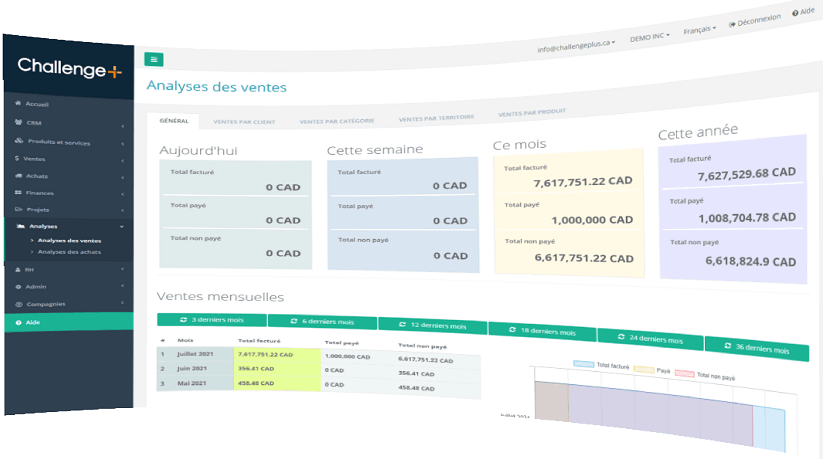Toggle the Total non payé legend entry
This screenshot has width=825, height=459.
706,375
